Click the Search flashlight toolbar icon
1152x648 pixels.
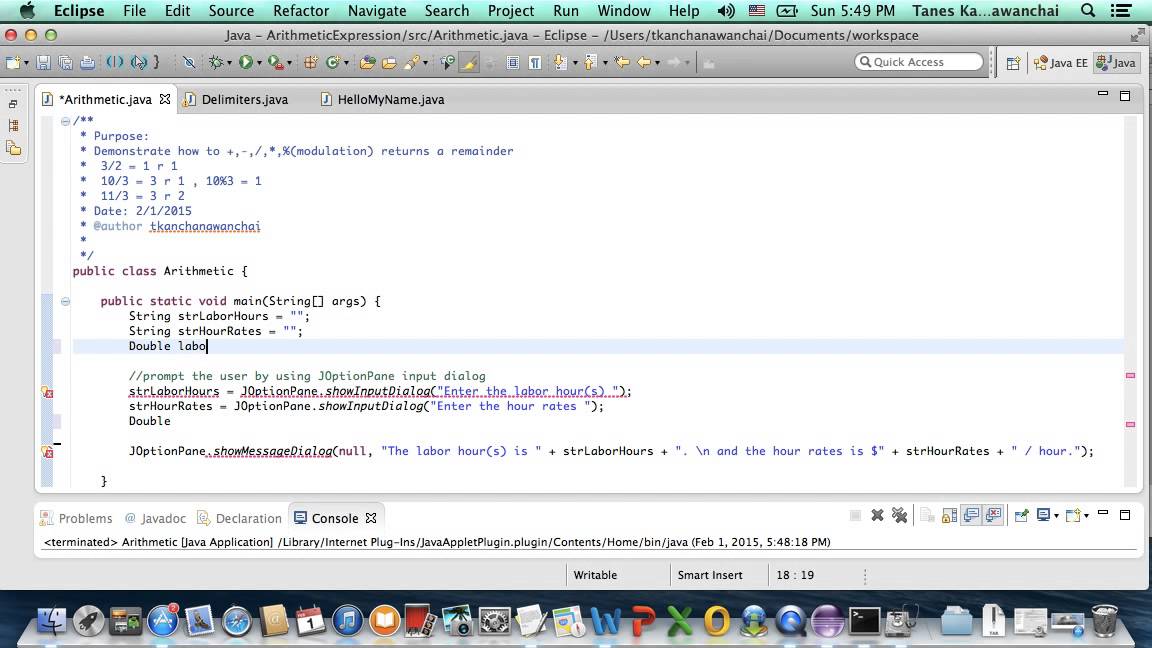[411, 63]
